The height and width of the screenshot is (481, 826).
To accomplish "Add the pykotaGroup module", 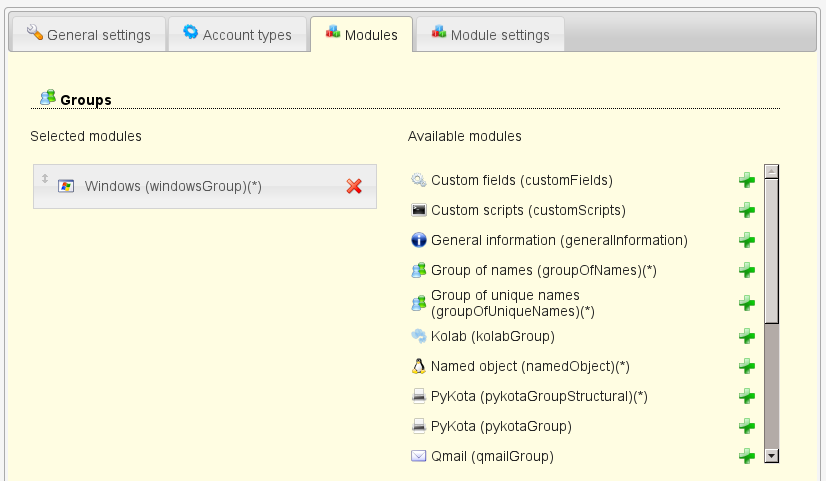I will click(746, 427).
